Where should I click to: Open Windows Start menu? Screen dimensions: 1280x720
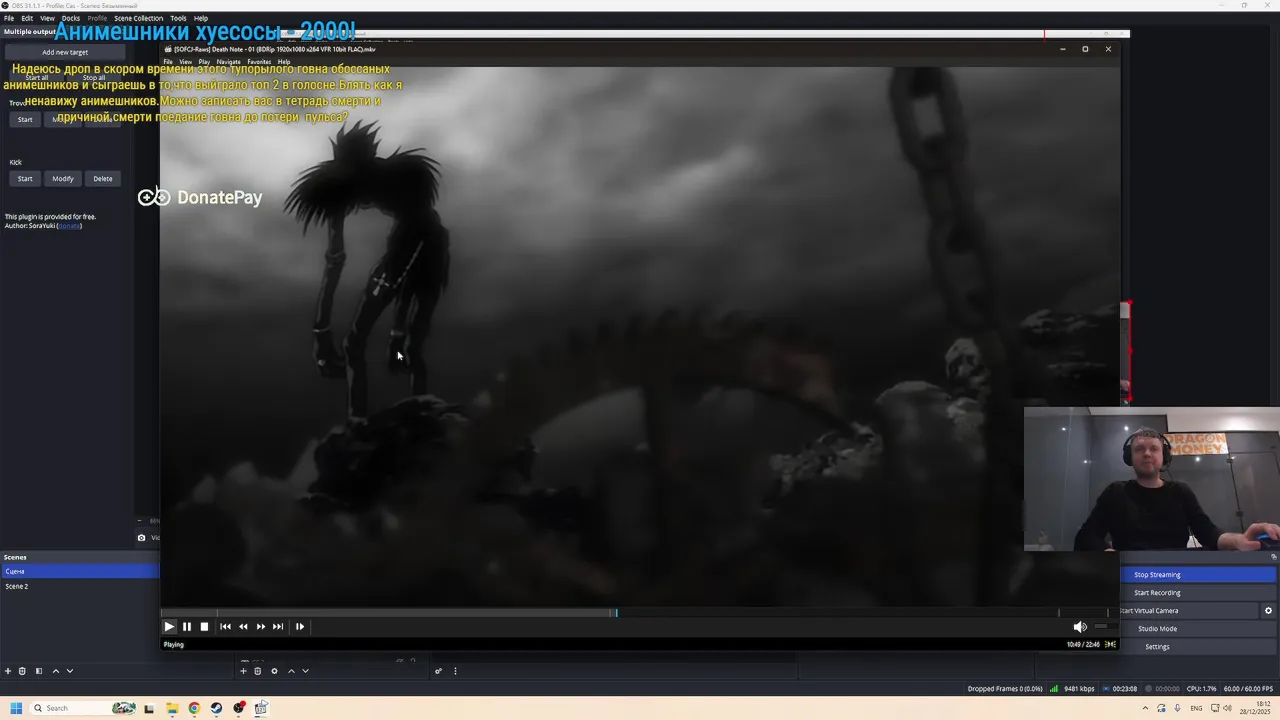(16, 708)
